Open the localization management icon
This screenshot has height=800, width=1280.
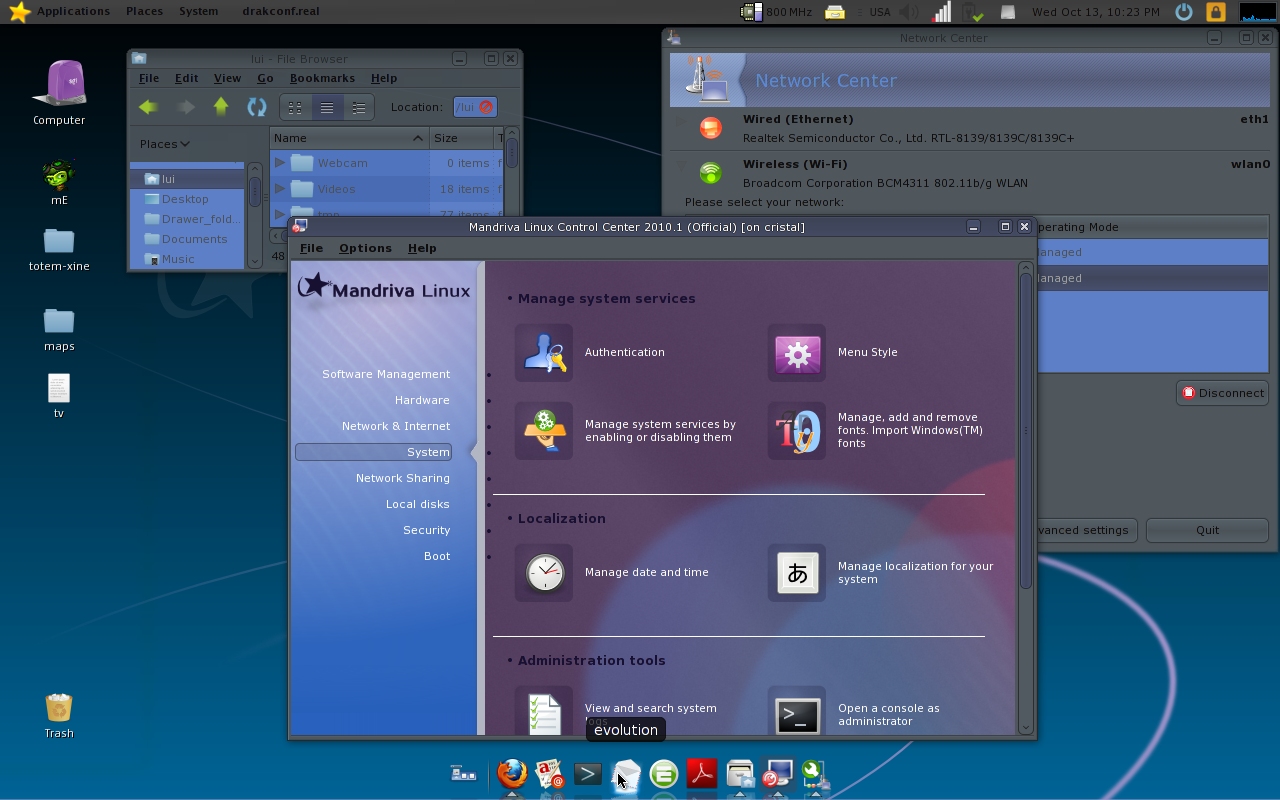click(x=797, y=573)
